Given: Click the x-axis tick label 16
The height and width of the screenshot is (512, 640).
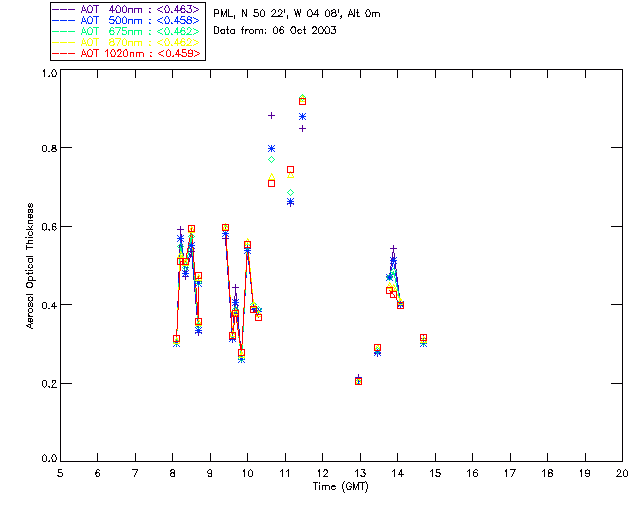Looking at the screenshot, I should click(x=473, y=473).
